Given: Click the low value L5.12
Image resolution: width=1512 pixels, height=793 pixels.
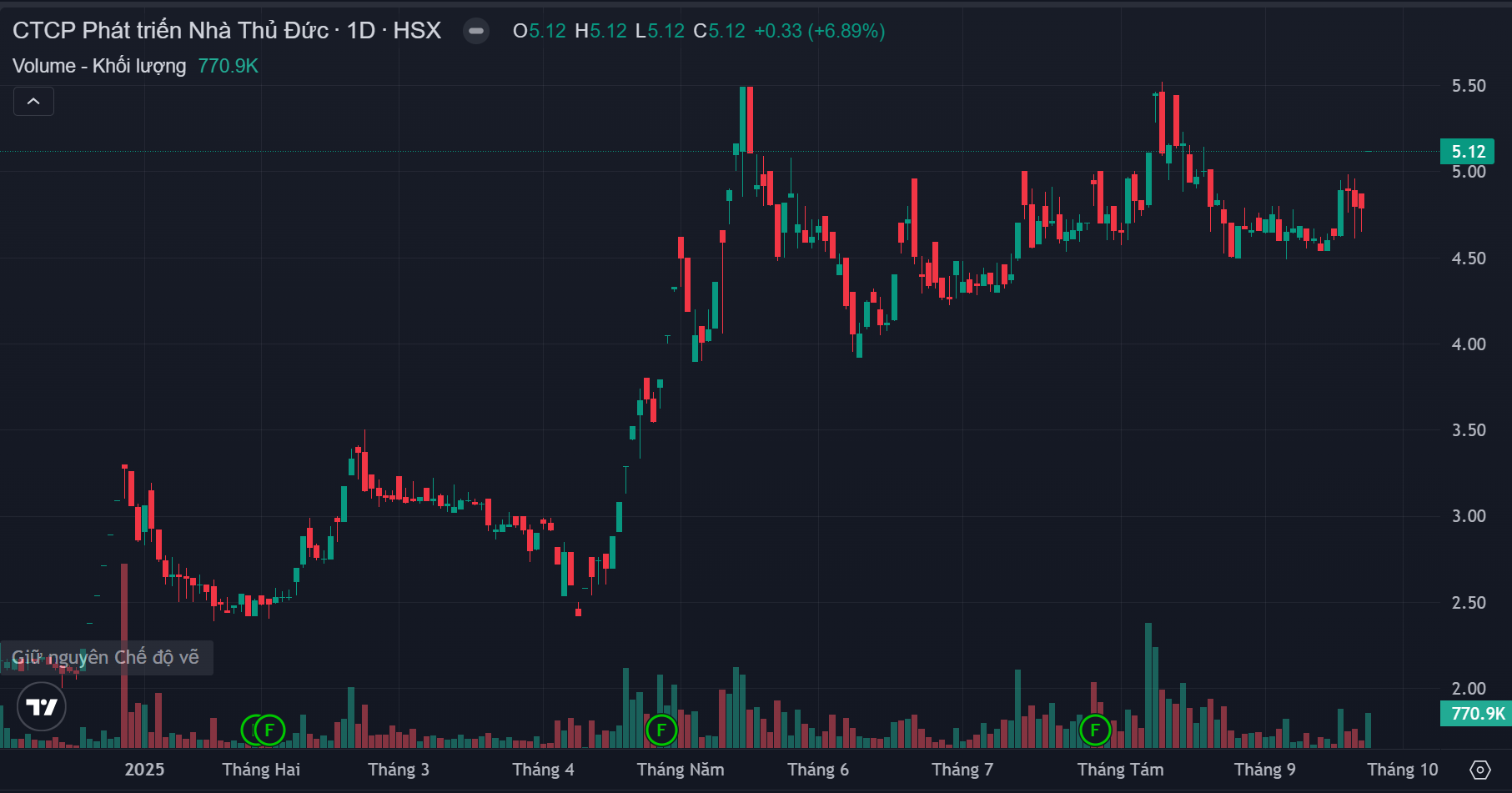Looking at the screenshot, I should [x=660, y=31].
